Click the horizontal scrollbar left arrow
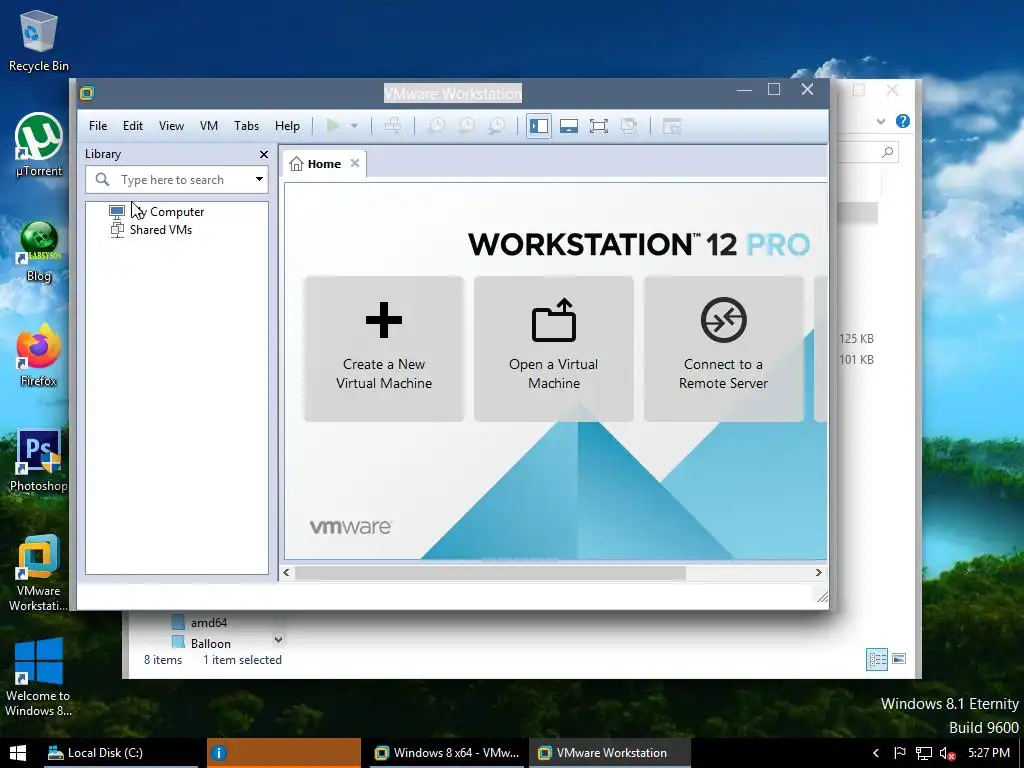 [286, 573]
